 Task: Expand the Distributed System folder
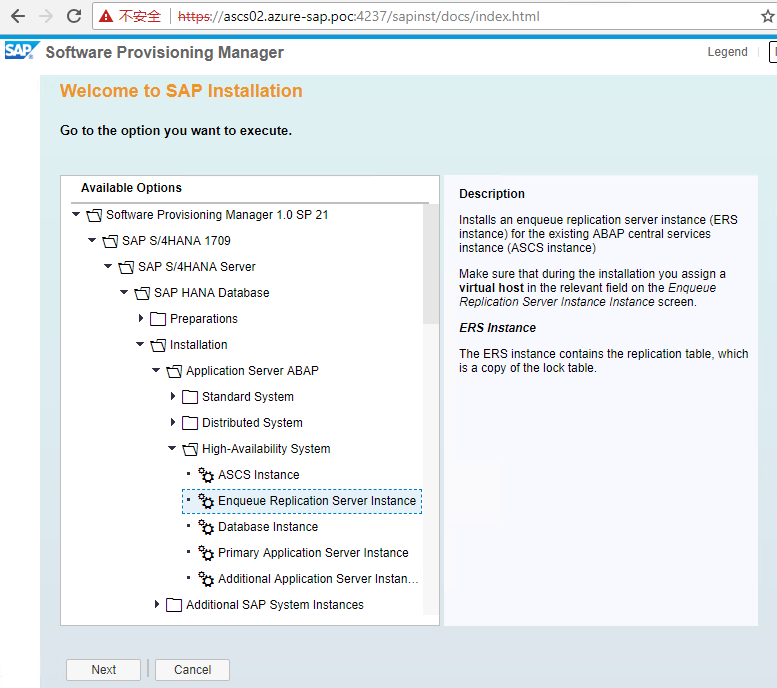[x=172, y=422]
